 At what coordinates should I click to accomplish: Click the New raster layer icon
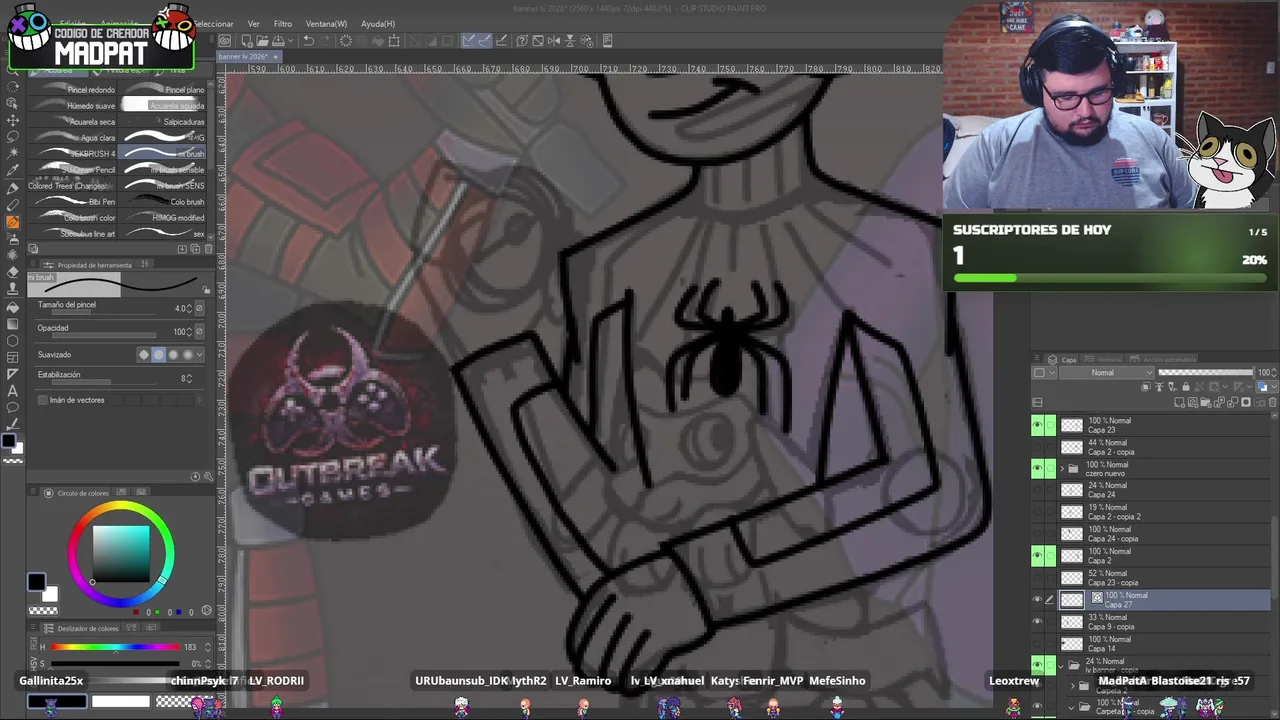[1179, 402]
